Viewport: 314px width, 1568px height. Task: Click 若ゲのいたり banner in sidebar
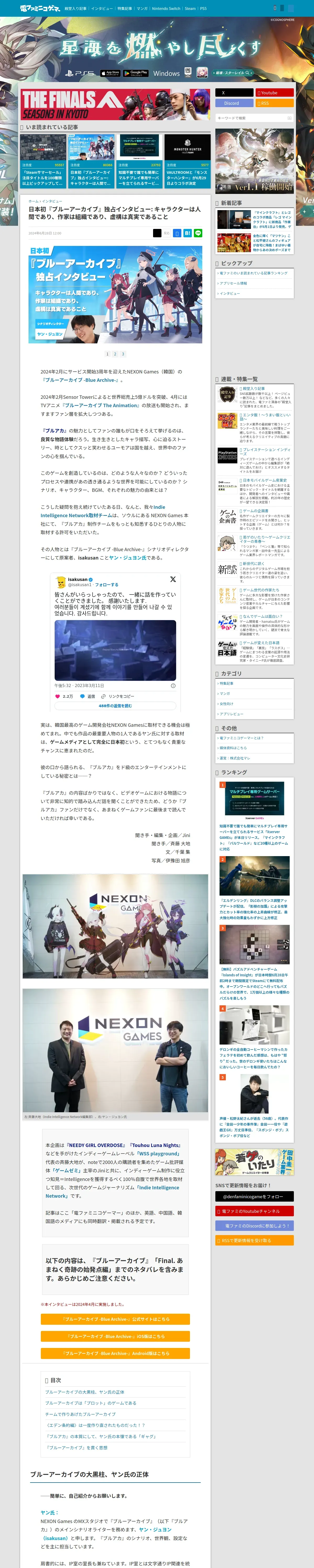254,1162
